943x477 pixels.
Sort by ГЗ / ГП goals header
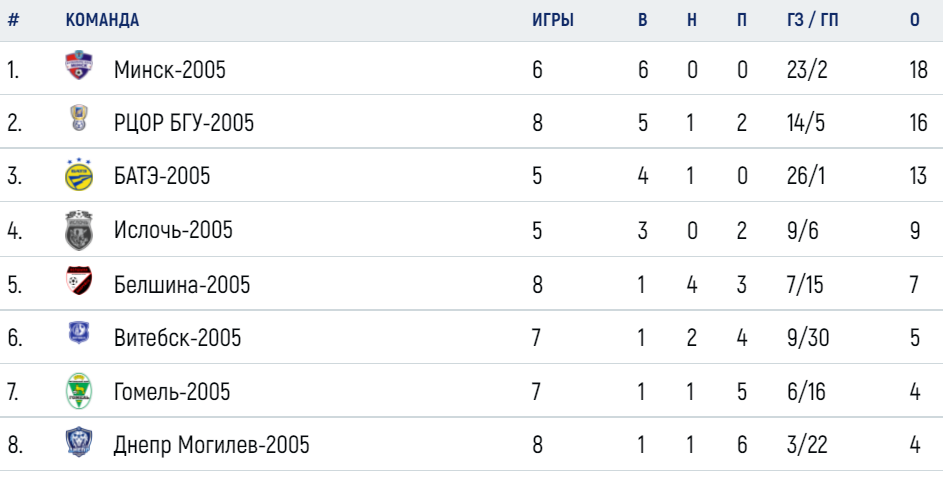point(812,20)
